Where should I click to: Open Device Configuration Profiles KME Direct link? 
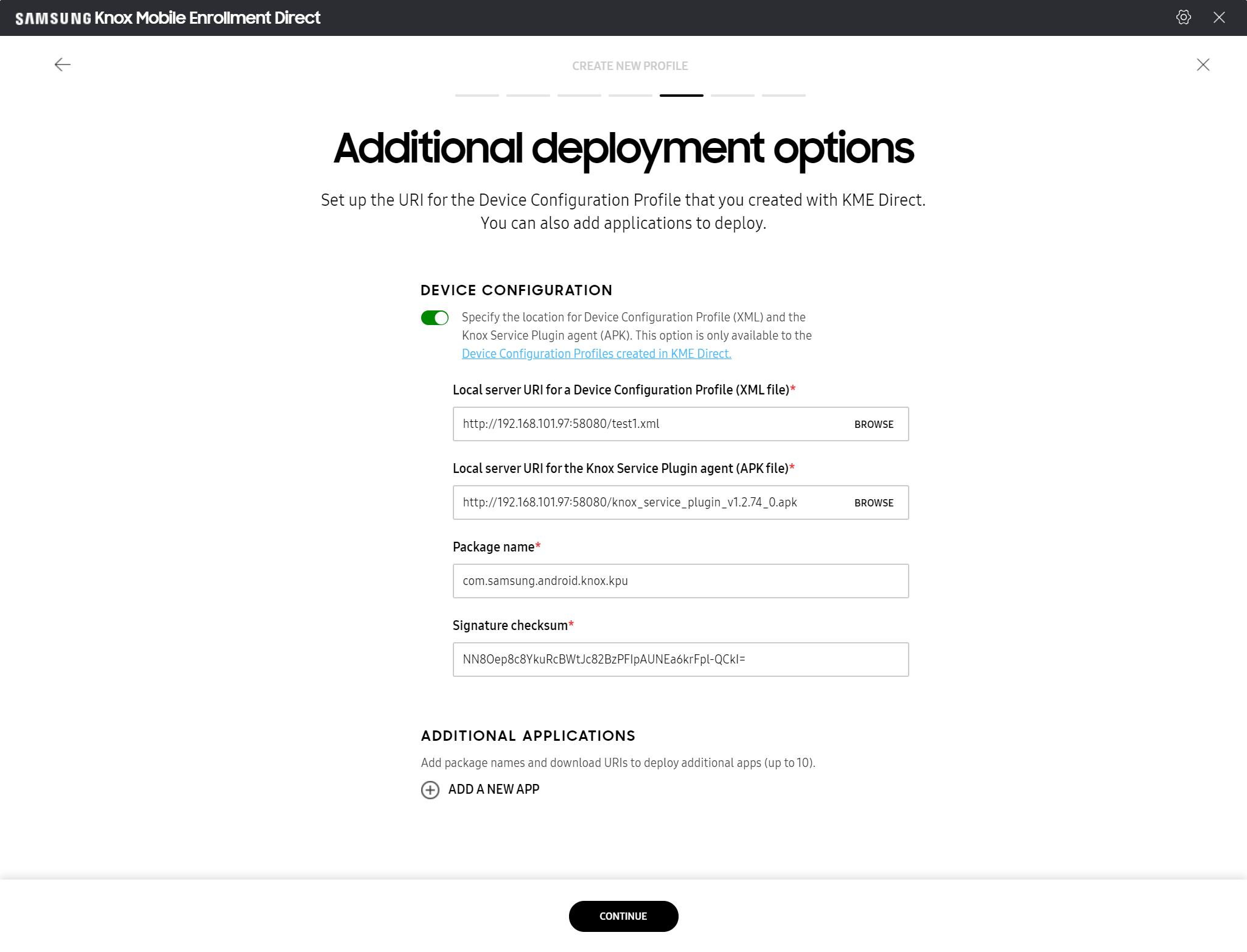click(596, 354)
